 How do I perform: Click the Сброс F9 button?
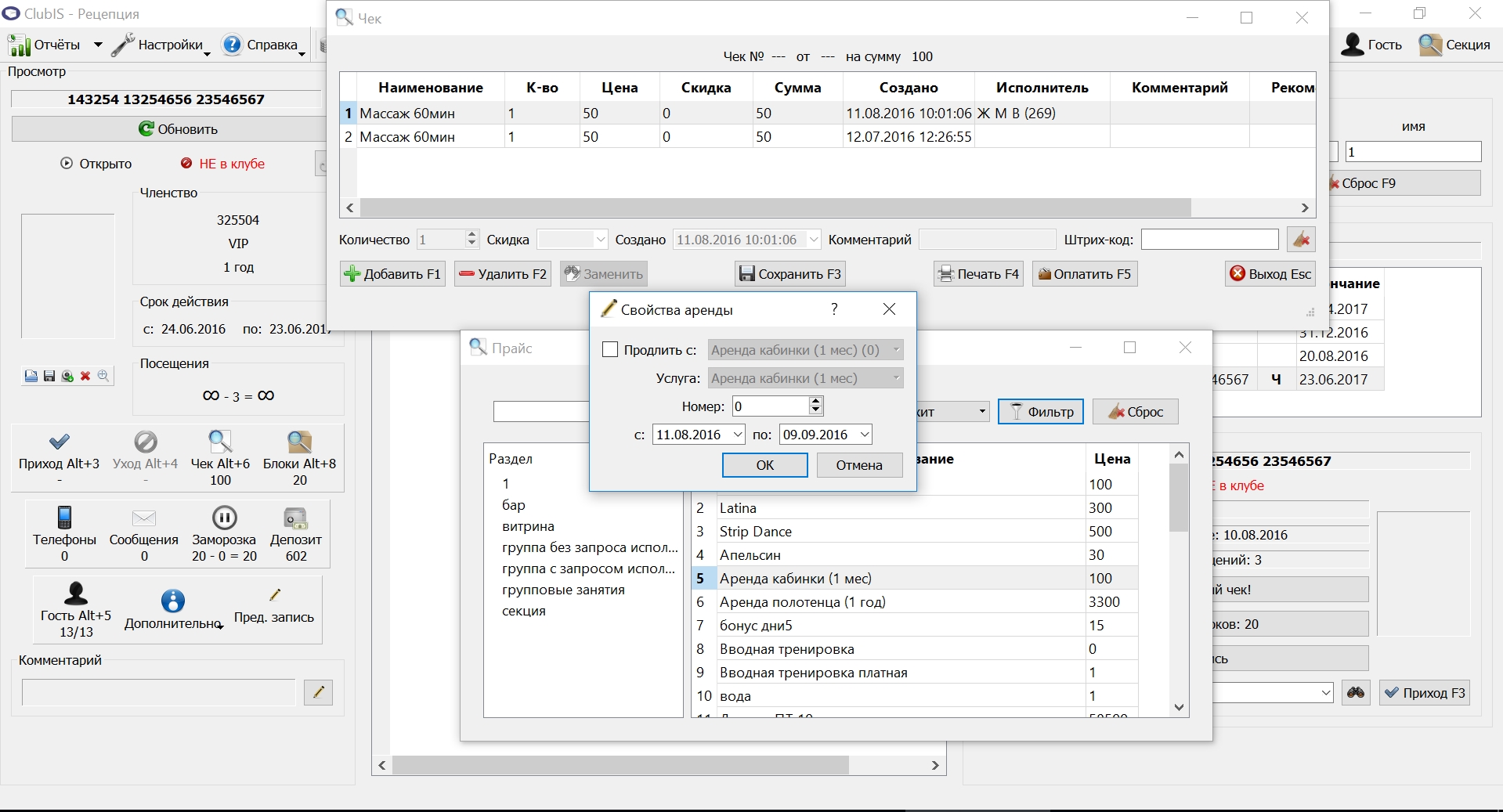[x=1404, y=183]
